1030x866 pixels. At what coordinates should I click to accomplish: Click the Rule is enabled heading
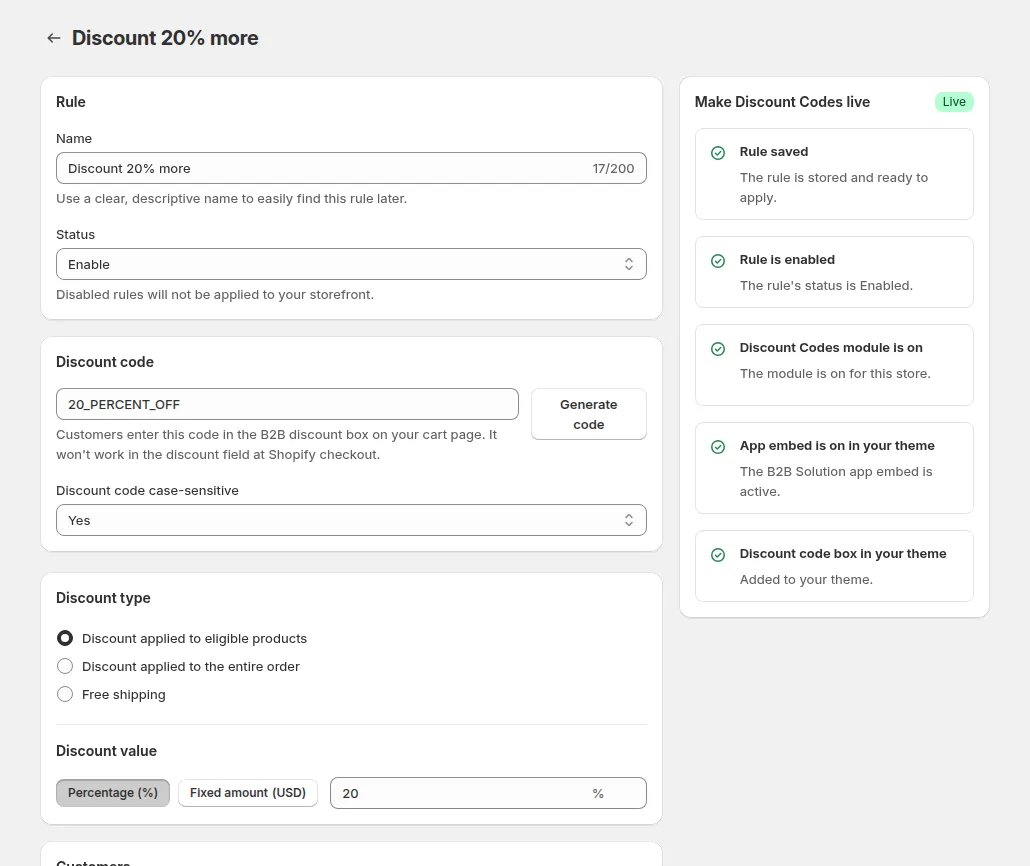pyautogui.click(x=787, y=260)
